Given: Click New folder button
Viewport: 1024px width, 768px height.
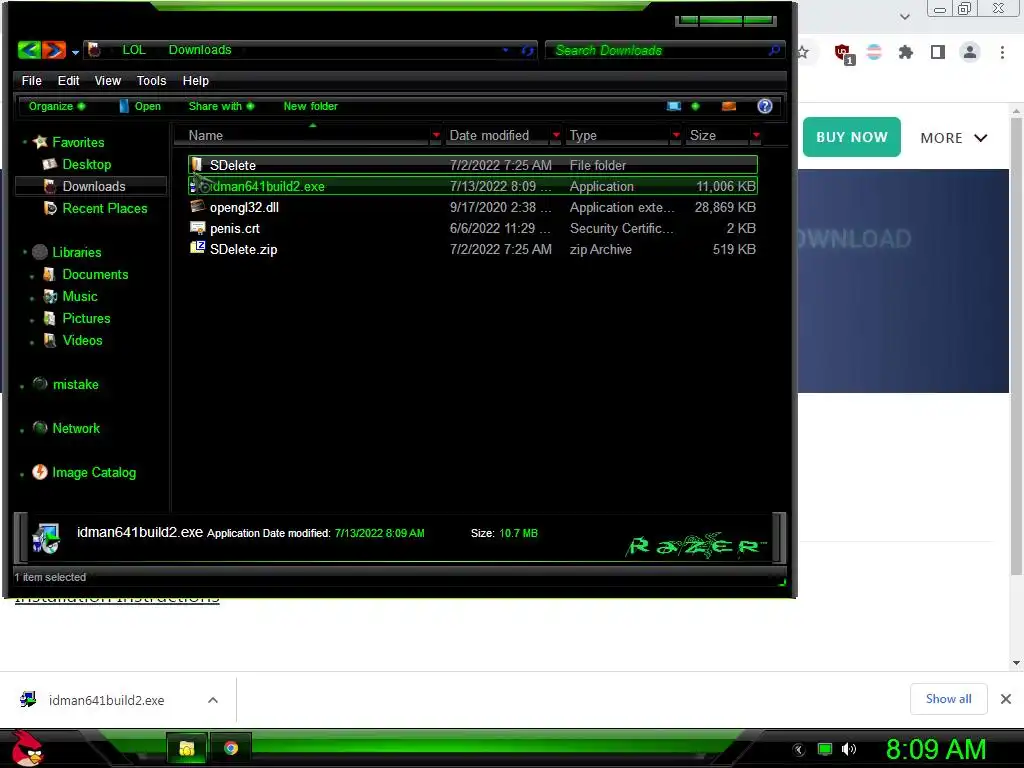Looking at the screenshot, I should coord(310,106).
